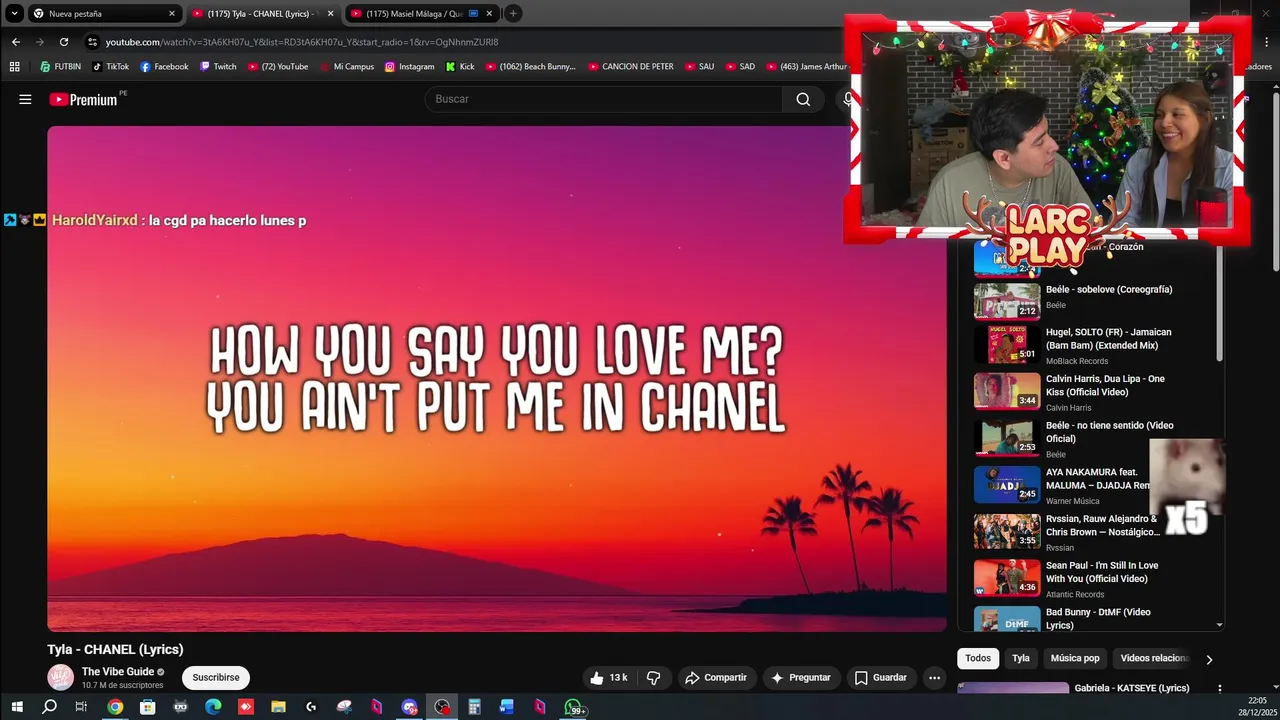This screenshot has width=1280, height=720.
Task: Open the Kick bookmark
Action: 460,67
